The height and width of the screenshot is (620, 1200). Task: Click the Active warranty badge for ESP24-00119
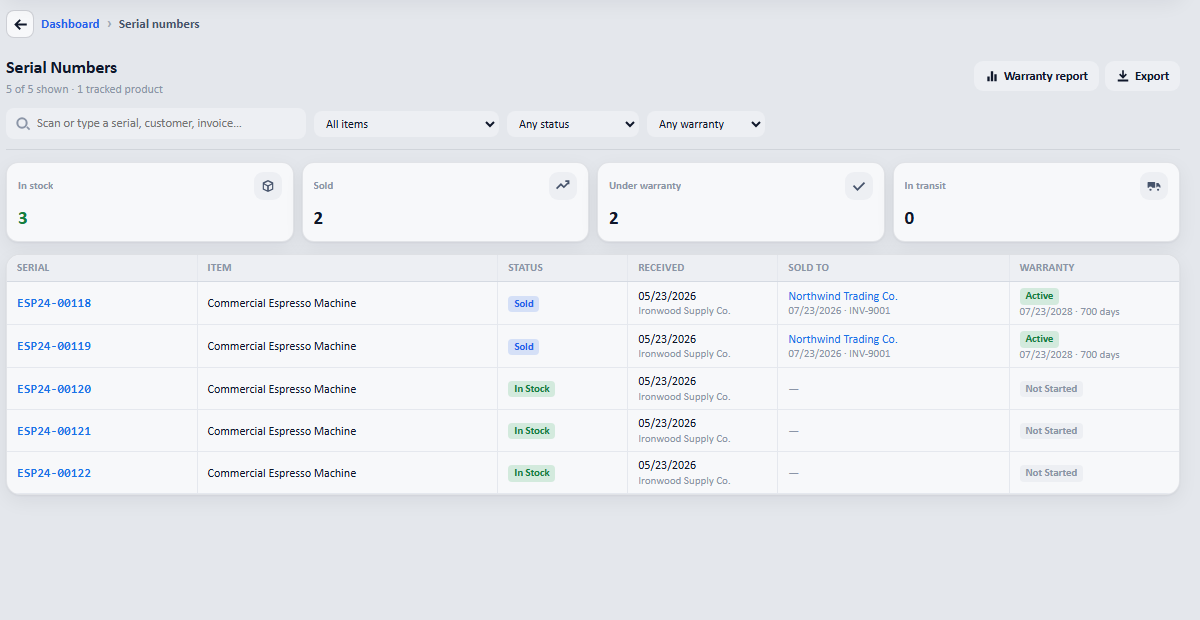tap(1039, 339)
